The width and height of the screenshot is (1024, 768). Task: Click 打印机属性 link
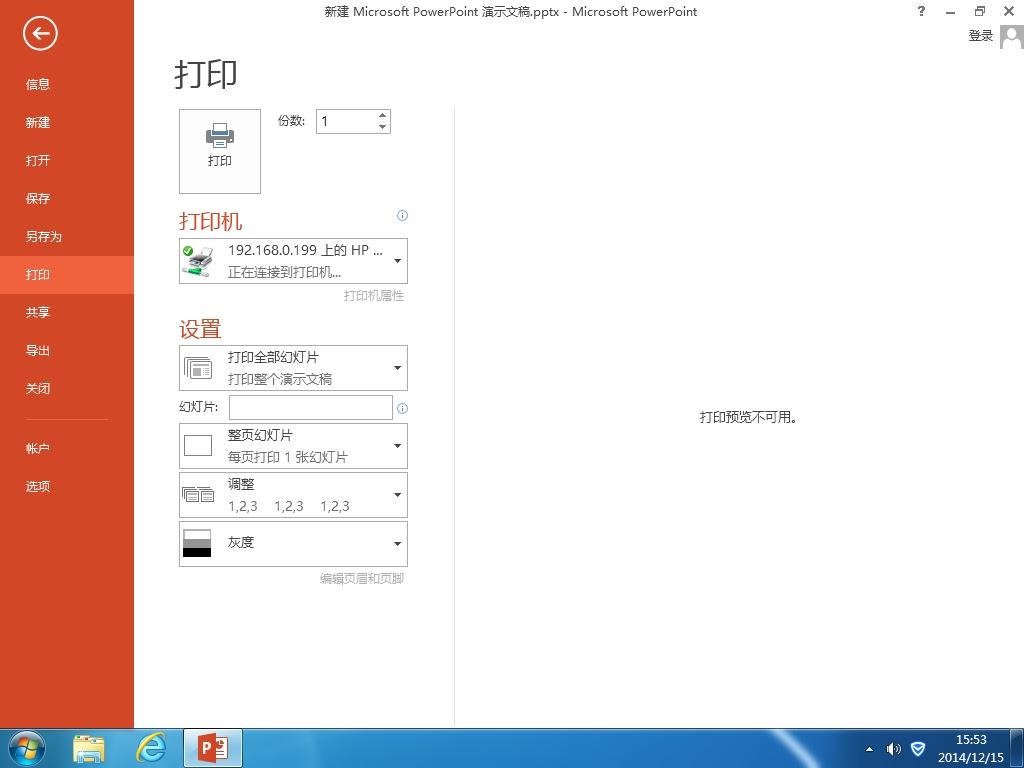374,296
